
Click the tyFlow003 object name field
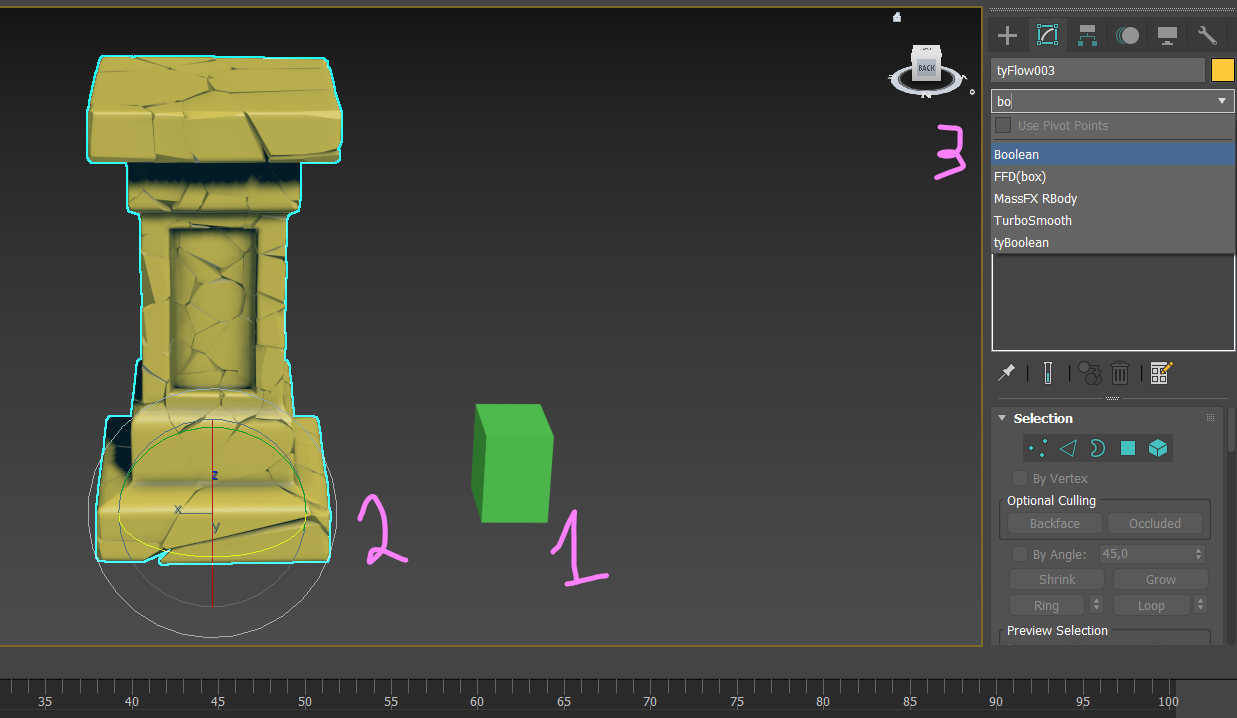1097,71
